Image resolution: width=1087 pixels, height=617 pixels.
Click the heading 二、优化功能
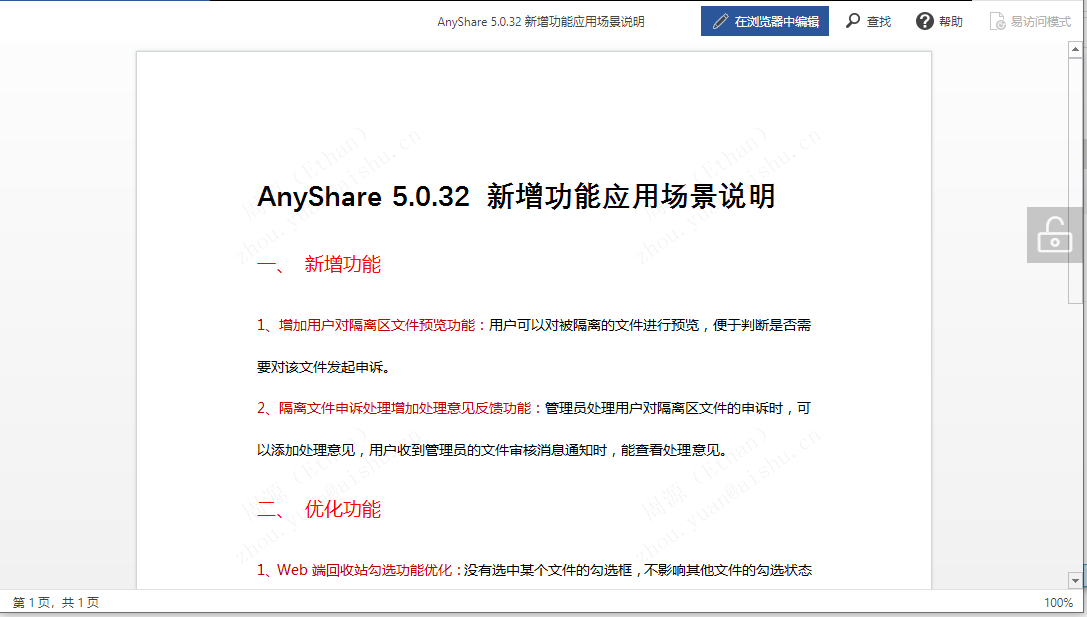(319, 510)
